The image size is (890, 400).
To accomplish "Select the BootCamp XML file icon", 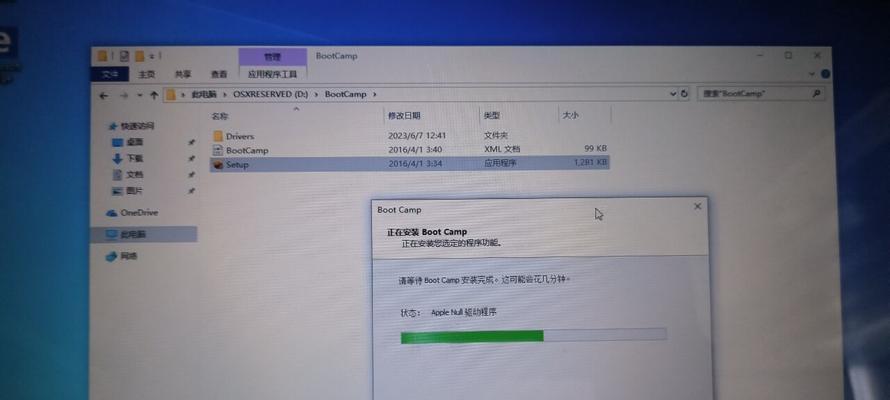I will pyautogui.click(x=218, y=150).
